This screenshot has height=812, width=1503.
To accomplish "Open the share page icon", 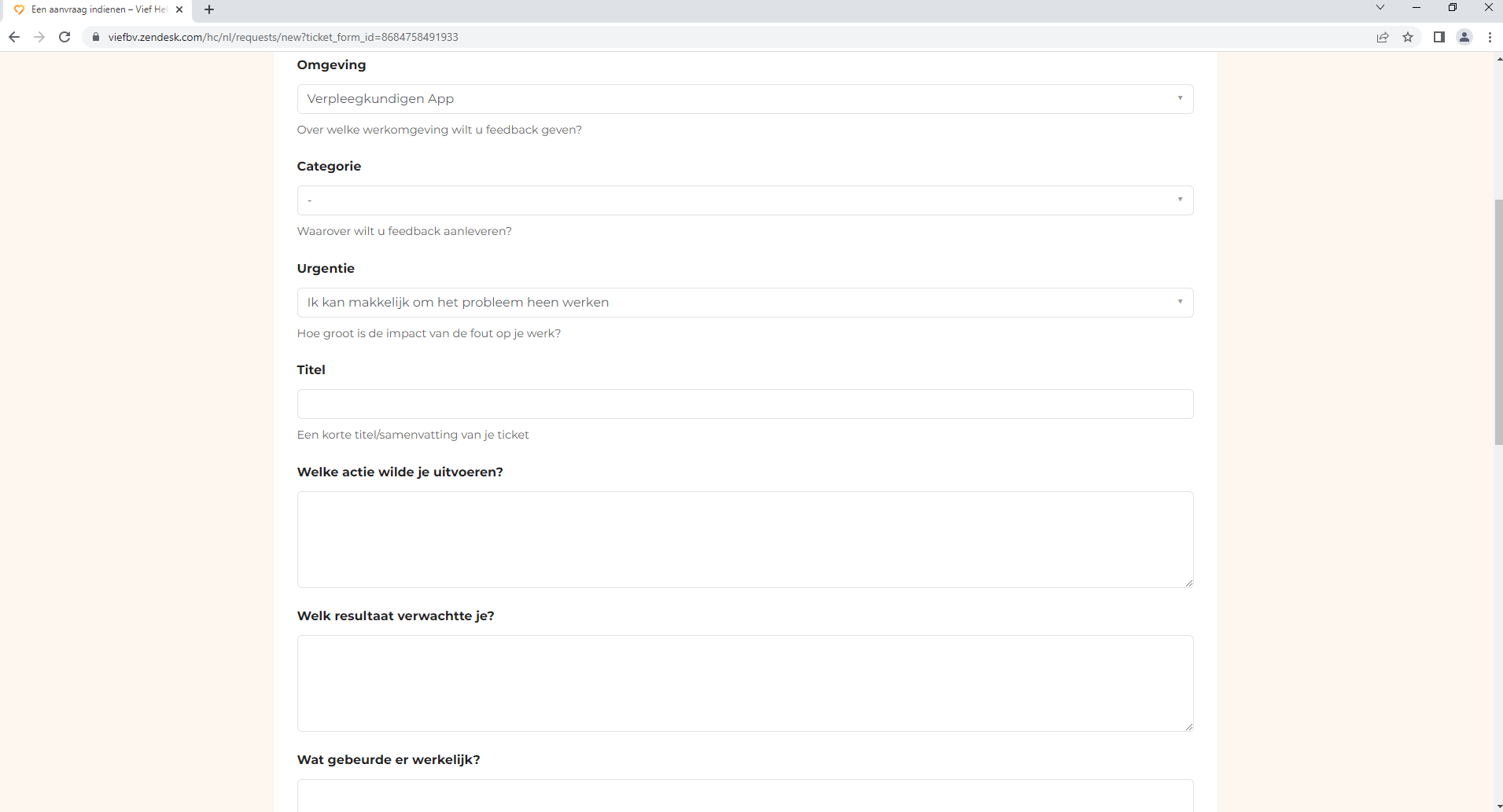I will [1383, 37].
